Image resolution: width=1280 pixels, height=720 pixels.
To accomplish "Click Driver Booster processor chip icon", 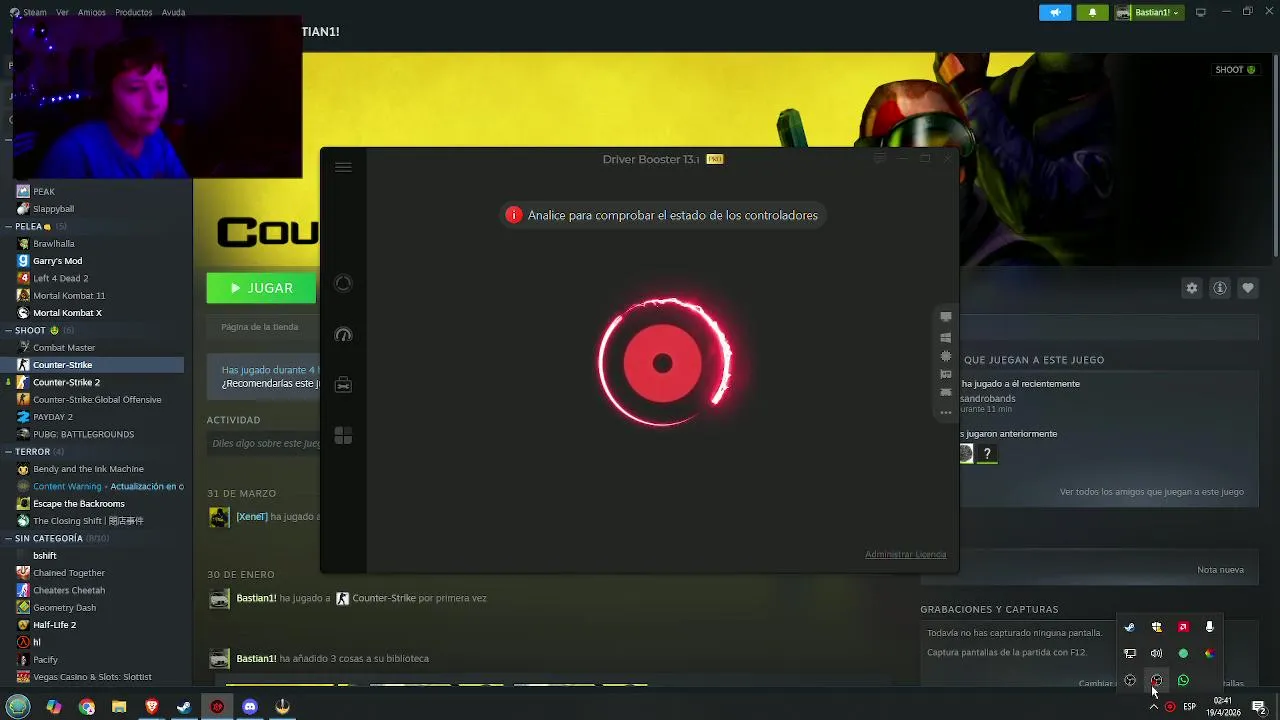I will click(x=946, y=356).
